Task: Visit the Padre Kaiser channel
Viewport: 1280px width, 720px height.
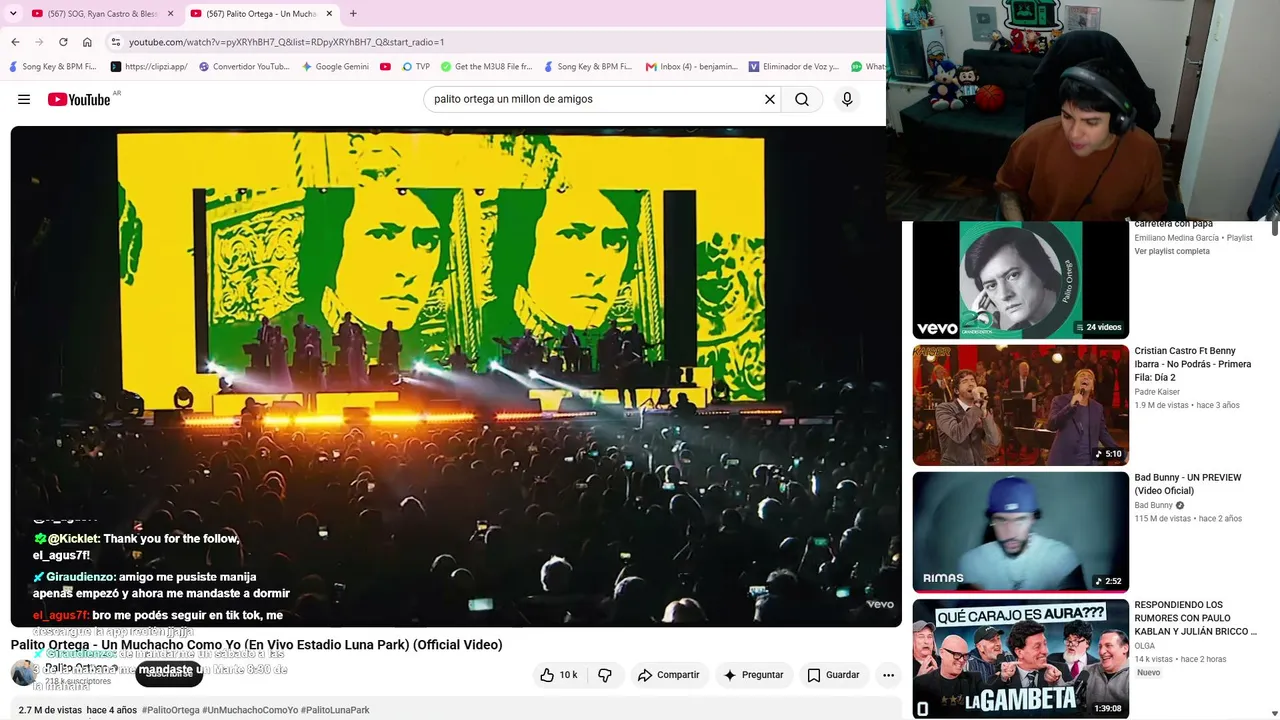Action: 1157,392
